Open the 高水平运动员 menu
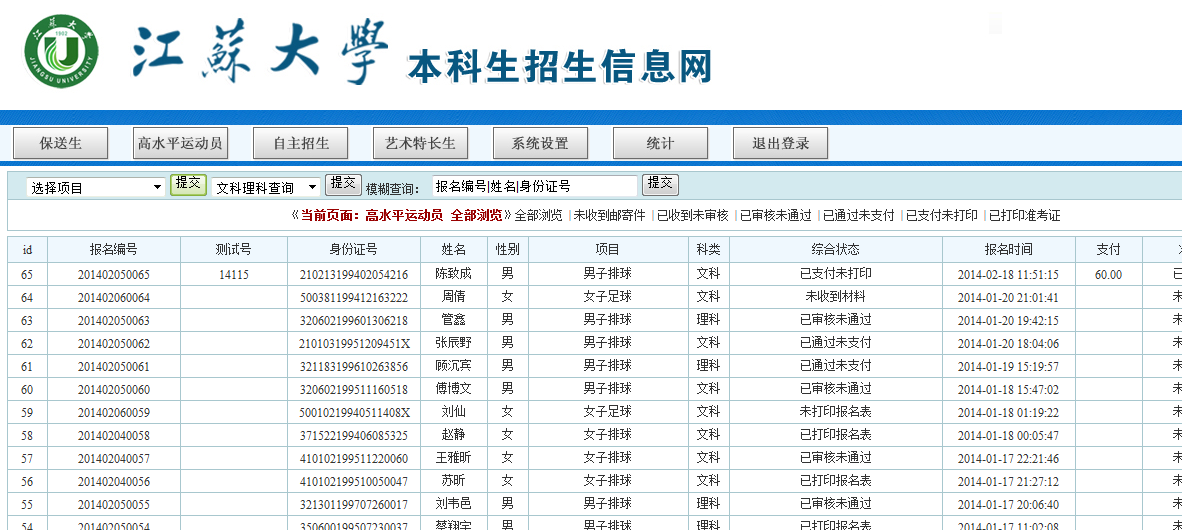Screen dimensions: 1182x530 click(181, 143)
